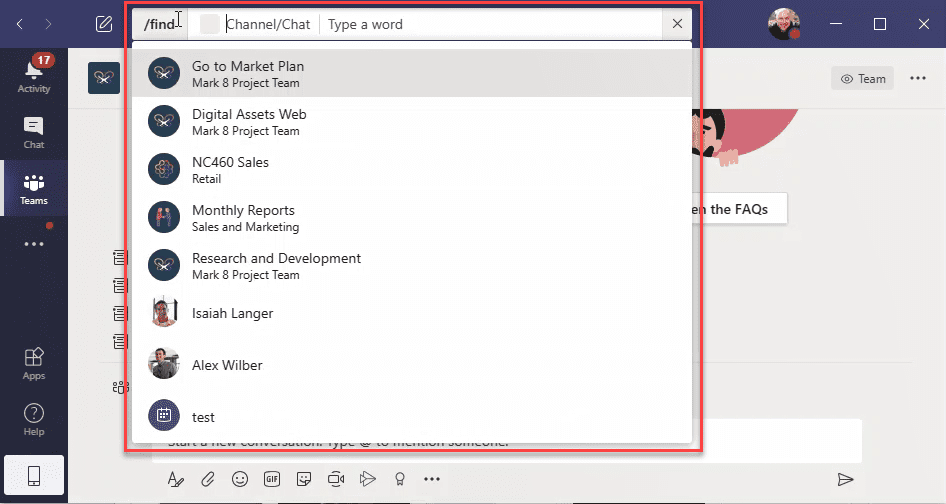Click the Channel/Chat search input field
946x504 pixels.
tap(268, 24)
